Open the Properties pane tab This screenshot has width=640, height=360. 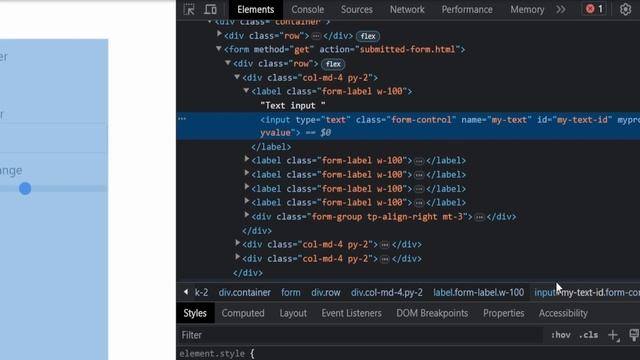[x=503, y=313]
